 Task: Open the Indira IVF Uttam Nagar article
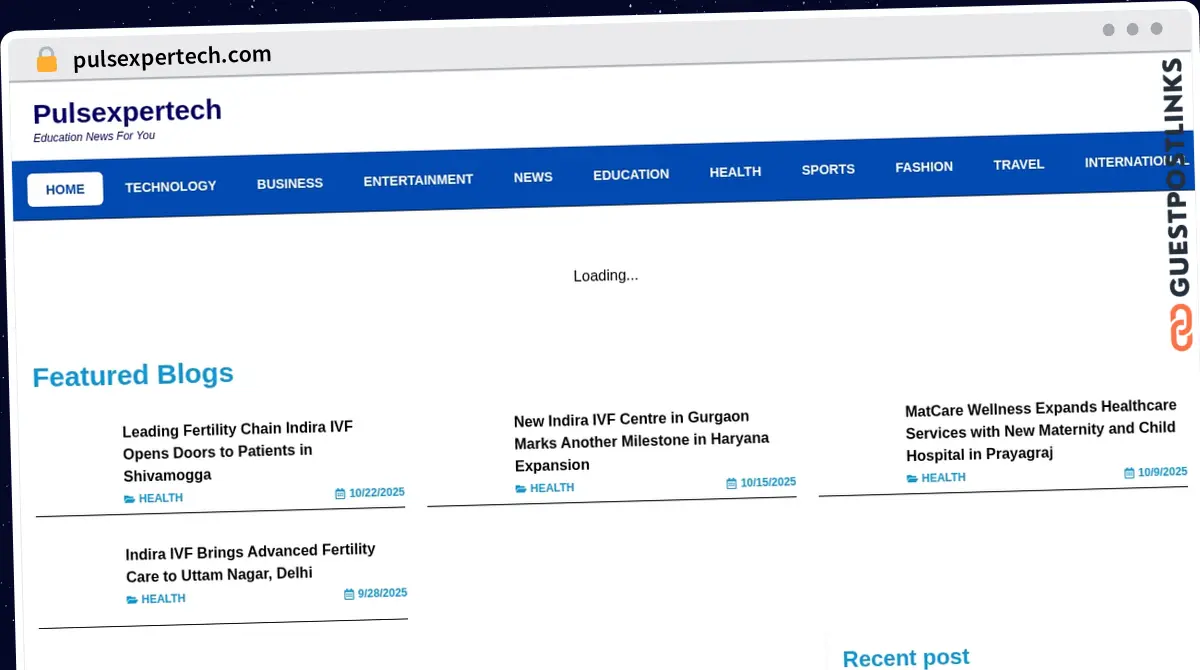(249, 562)
